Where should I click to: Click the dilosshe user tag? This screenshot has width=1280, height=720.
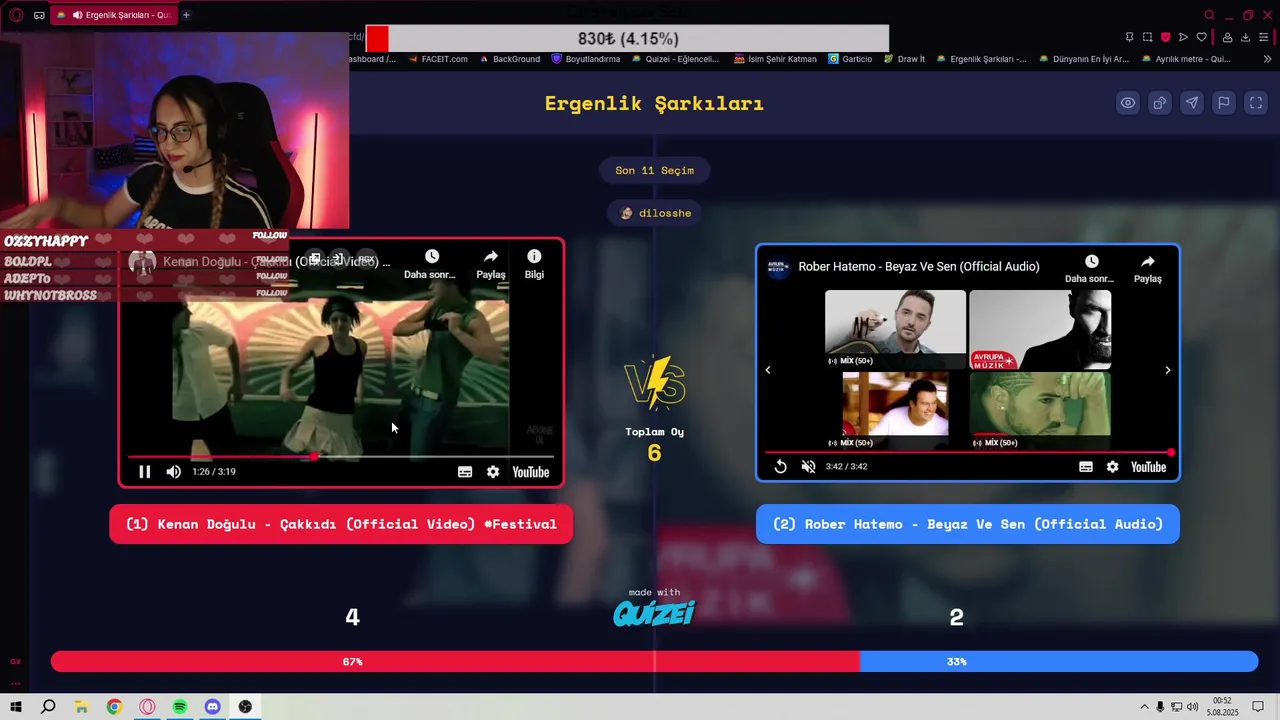[654, 213]
